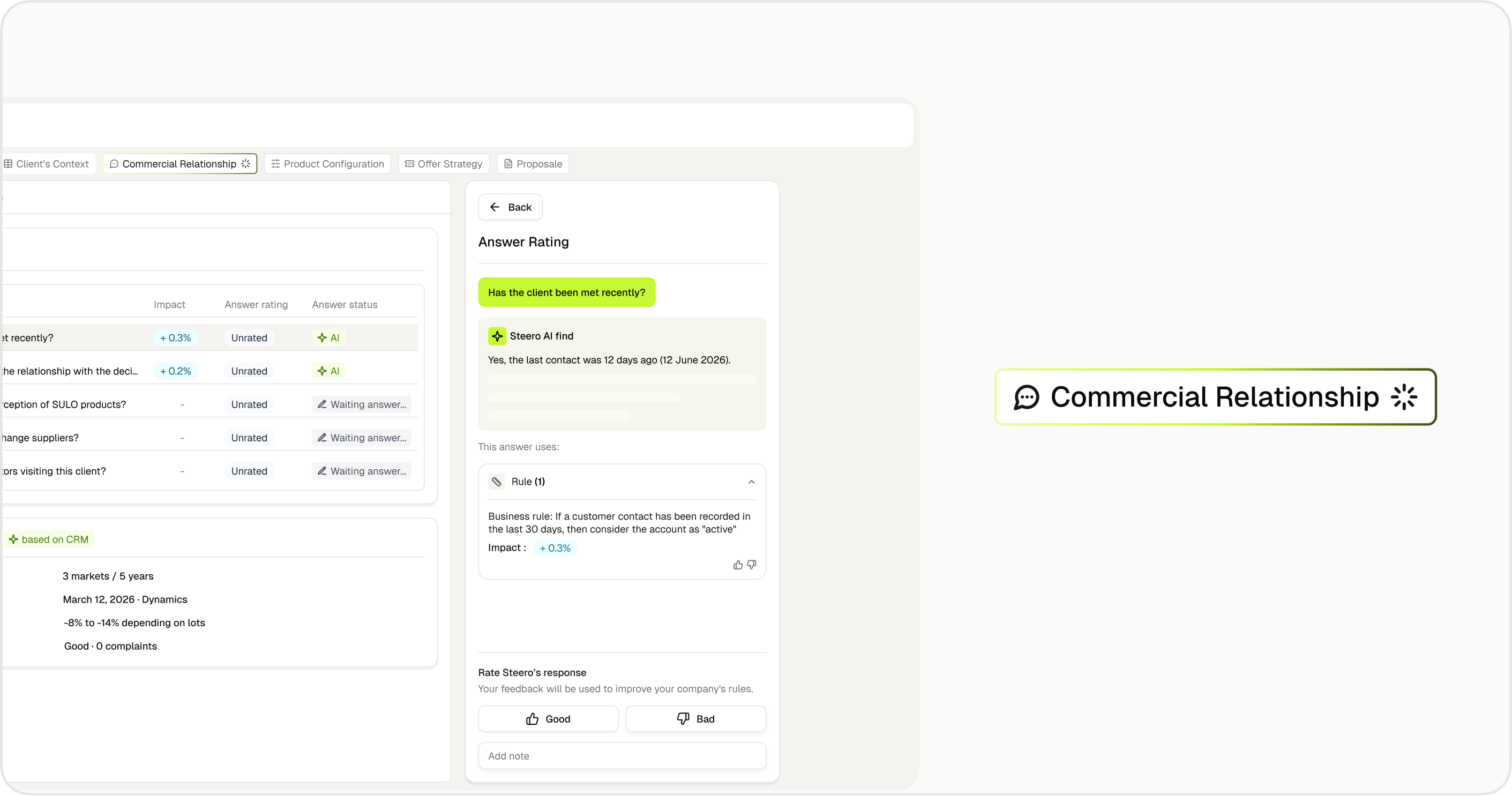Click the Impact column header
Viewport: 1512px width, 796px height.
tap(169, 305)
